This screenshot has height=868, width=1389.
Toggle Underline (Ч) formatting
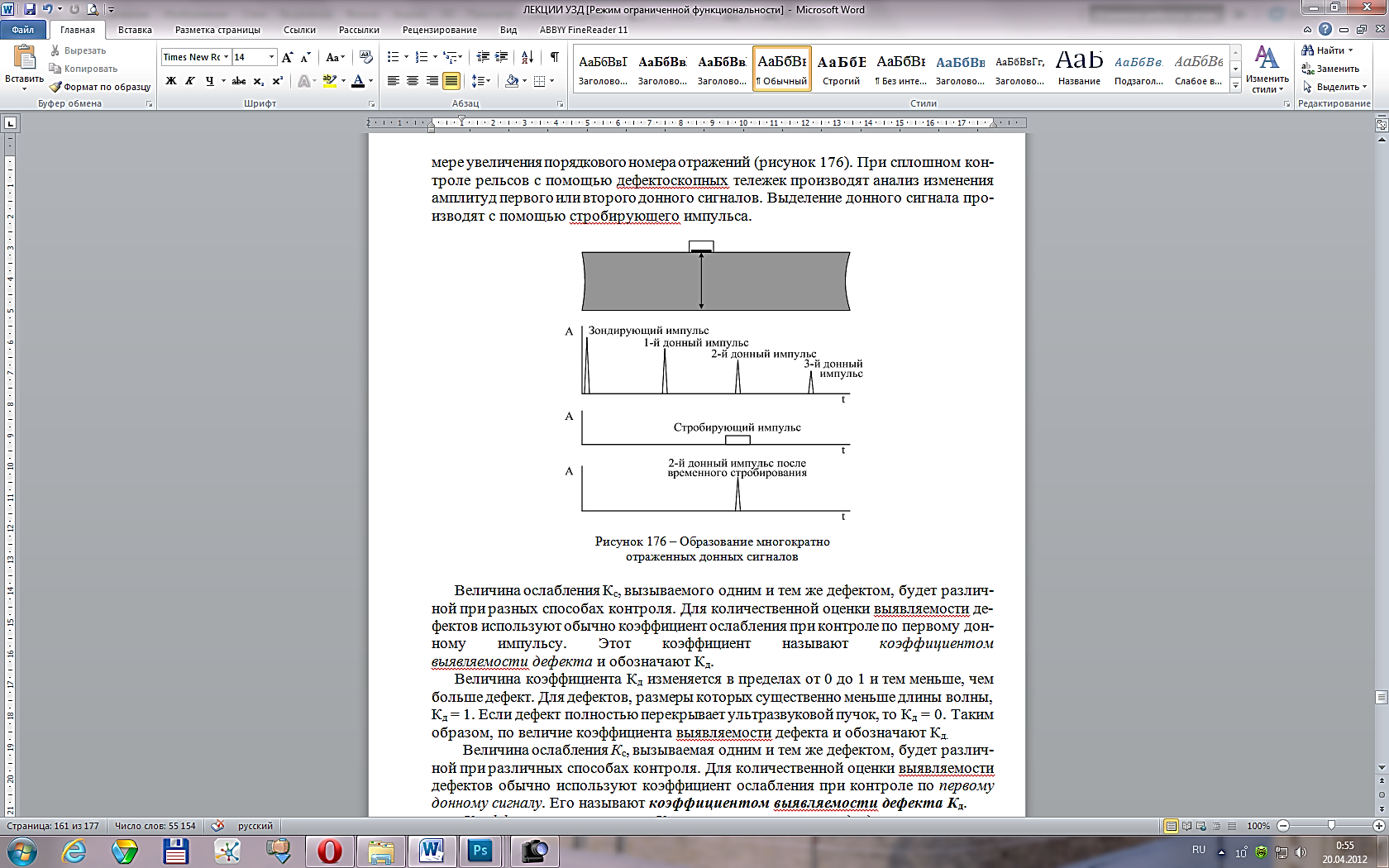(x=209, y=81)
